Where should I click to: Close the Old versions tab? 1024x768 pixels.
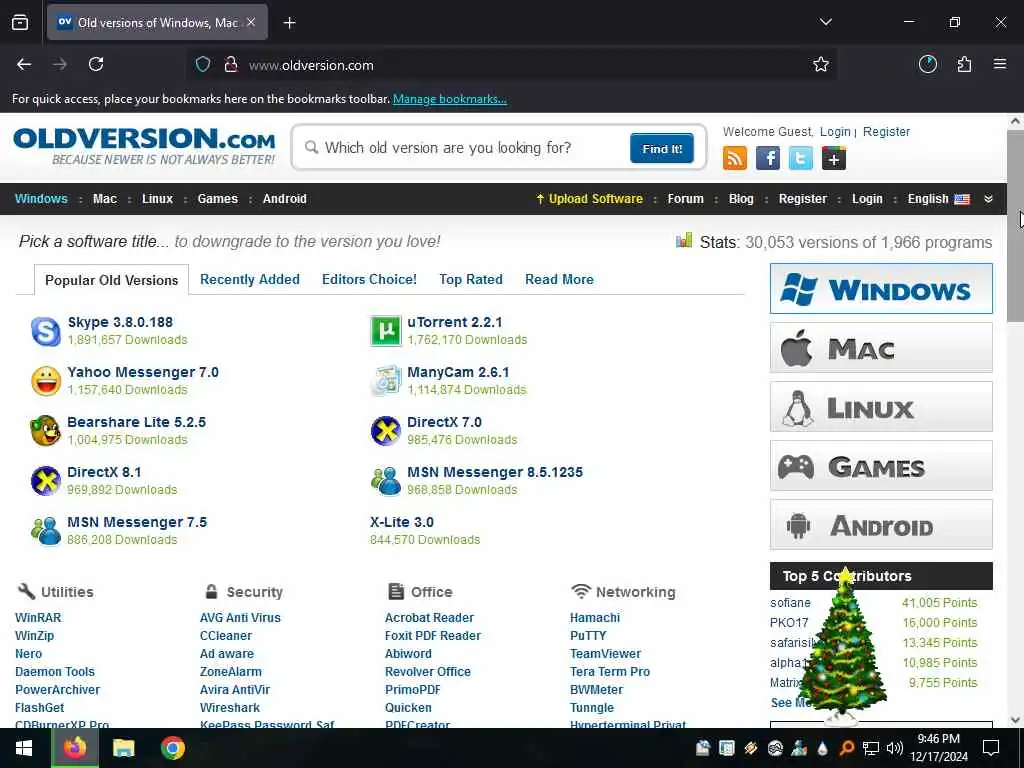(251, 22)
